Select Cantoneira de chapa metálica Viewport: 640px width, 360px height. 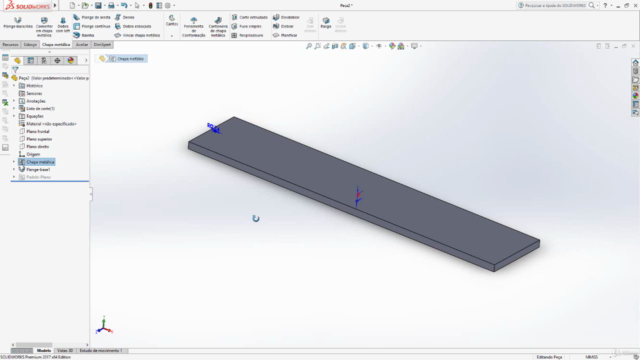coord(218,27)
